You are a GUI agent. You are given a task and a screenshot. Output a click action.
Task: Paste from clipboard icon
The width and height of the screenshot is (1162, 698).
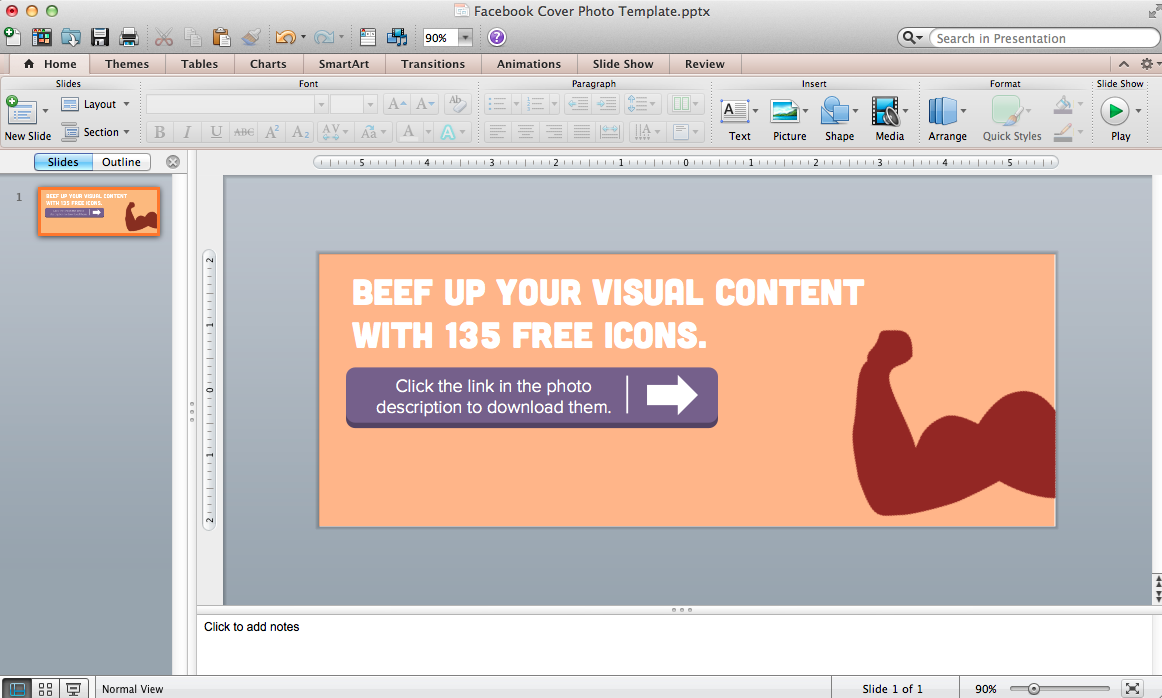click(221, 37)
